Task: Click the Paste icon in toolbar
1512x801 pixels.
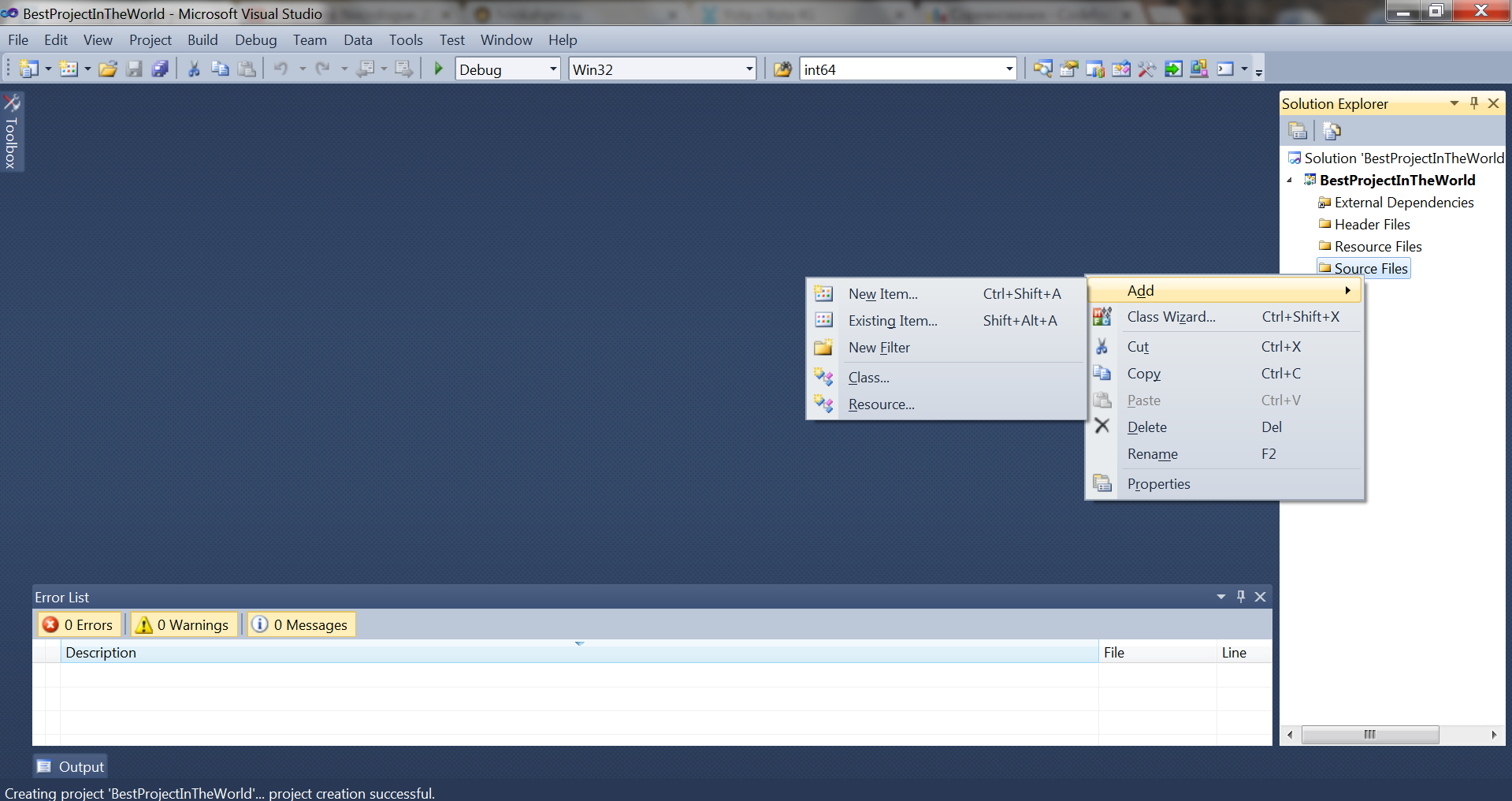Action: tap(247, 69)
